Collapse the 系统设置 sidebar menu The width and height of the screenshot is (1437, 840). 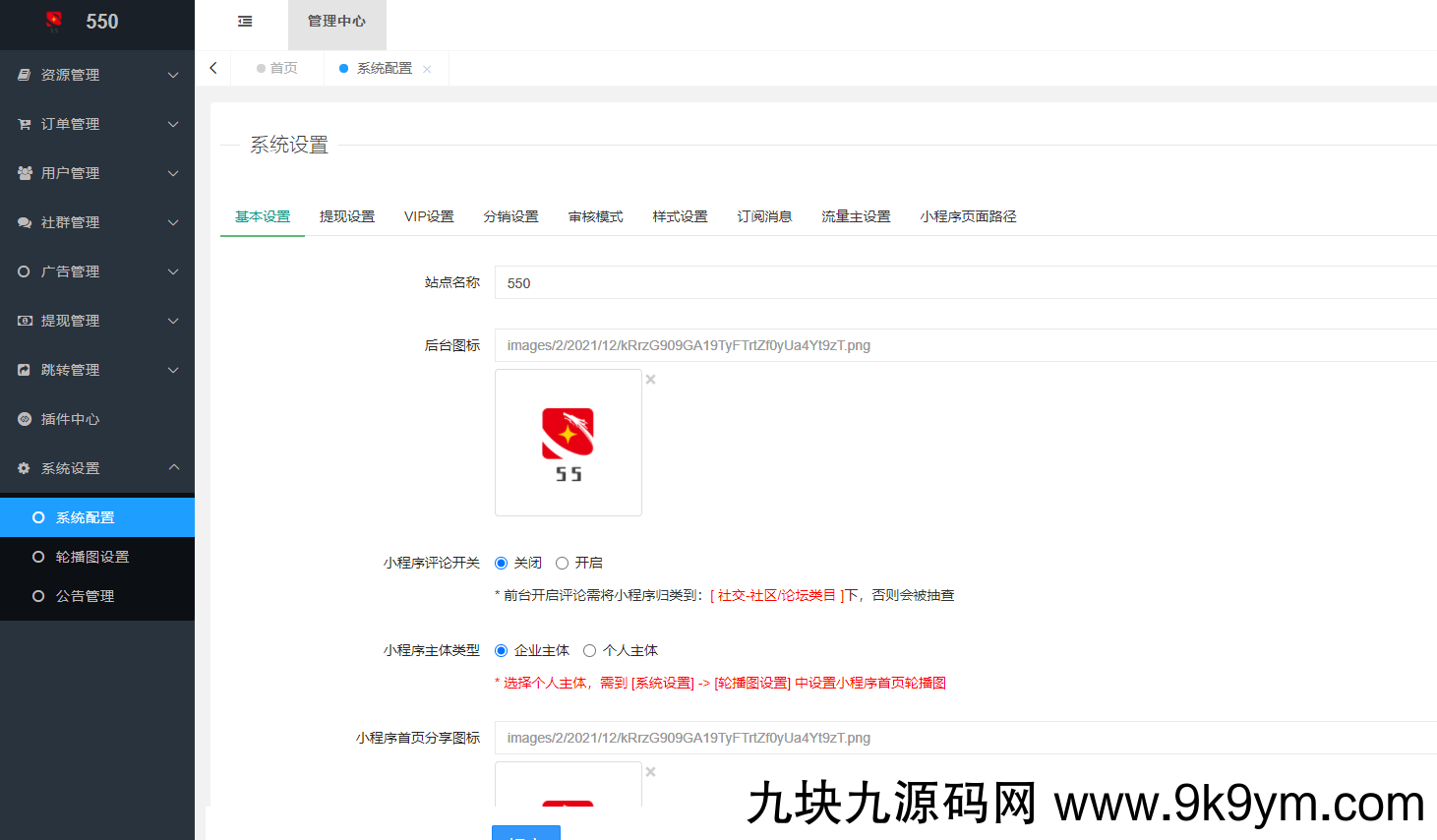tap(96, 468)
